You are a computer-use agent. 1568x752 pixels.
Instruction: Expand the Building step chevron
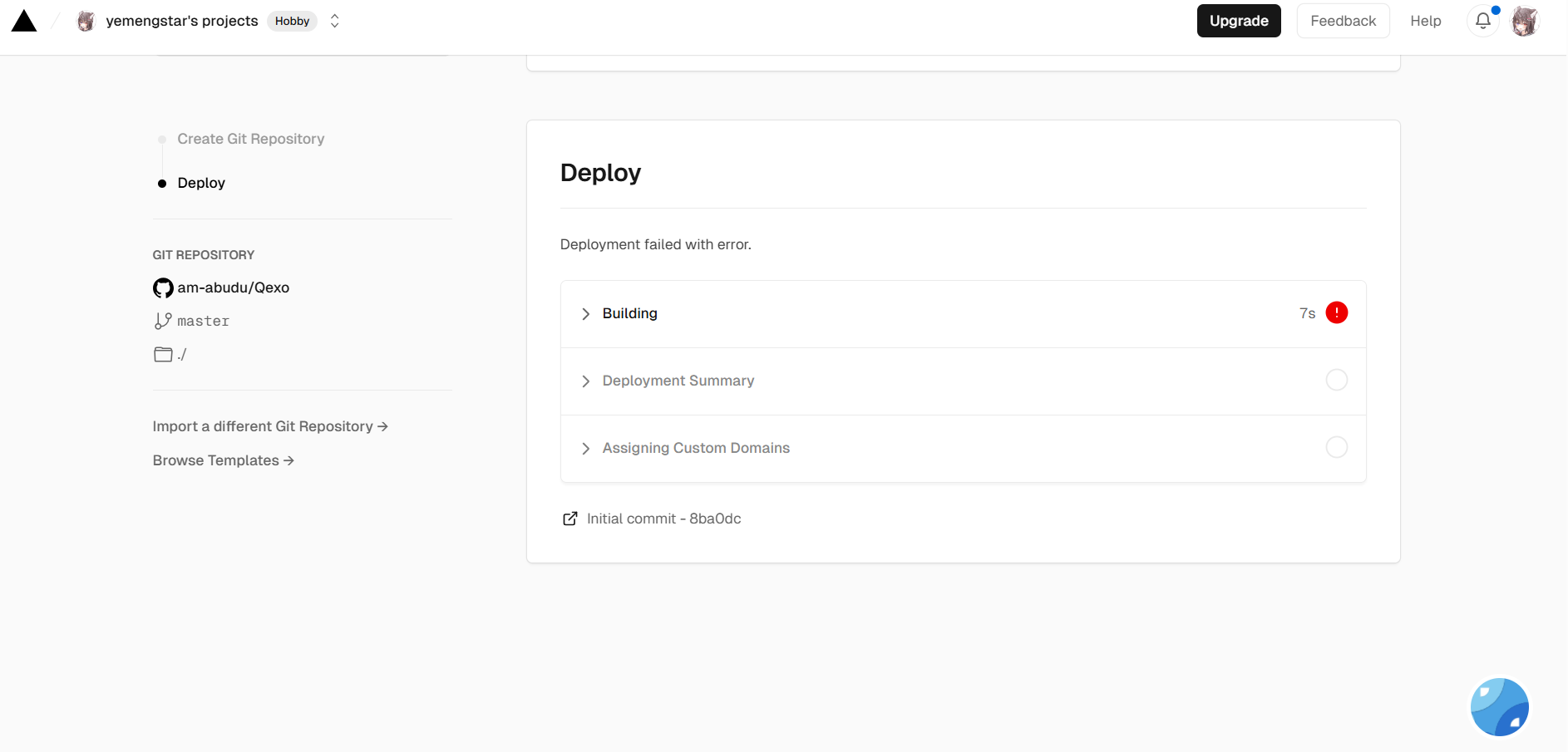(x=585, y=313)
